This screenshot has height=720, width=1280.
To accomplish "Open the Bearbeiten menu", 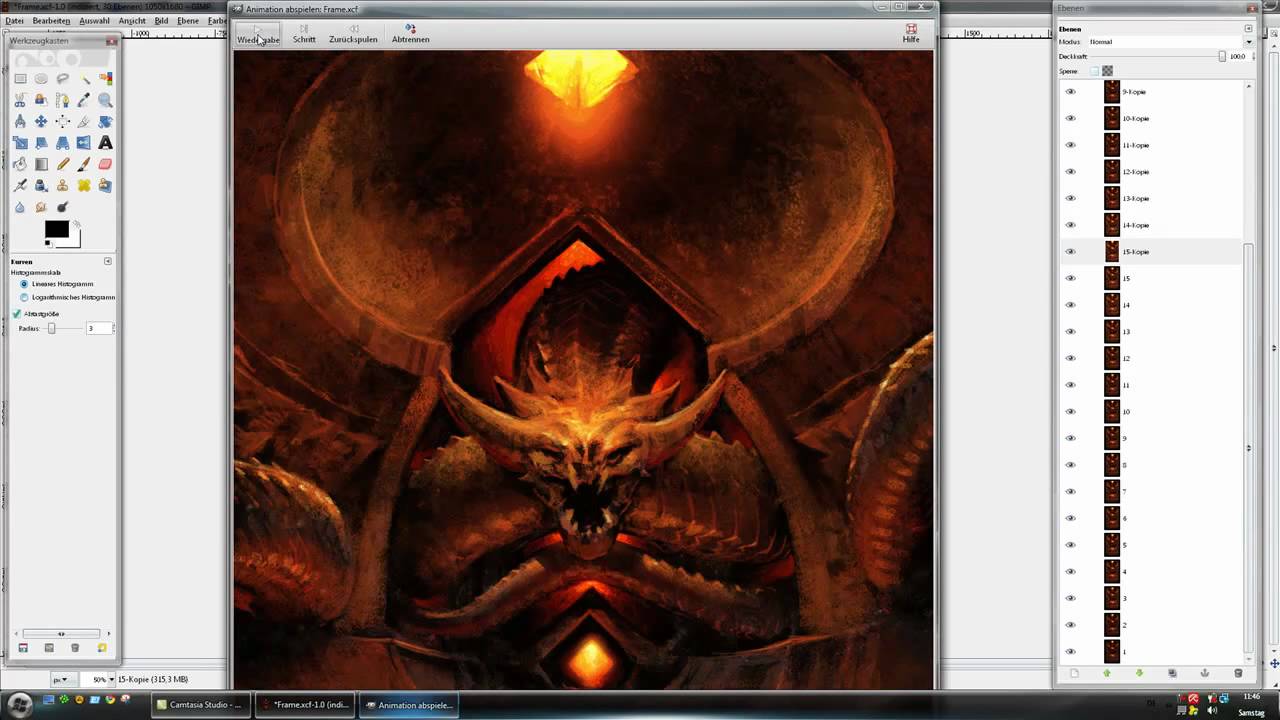I will (x=51, y=20).
